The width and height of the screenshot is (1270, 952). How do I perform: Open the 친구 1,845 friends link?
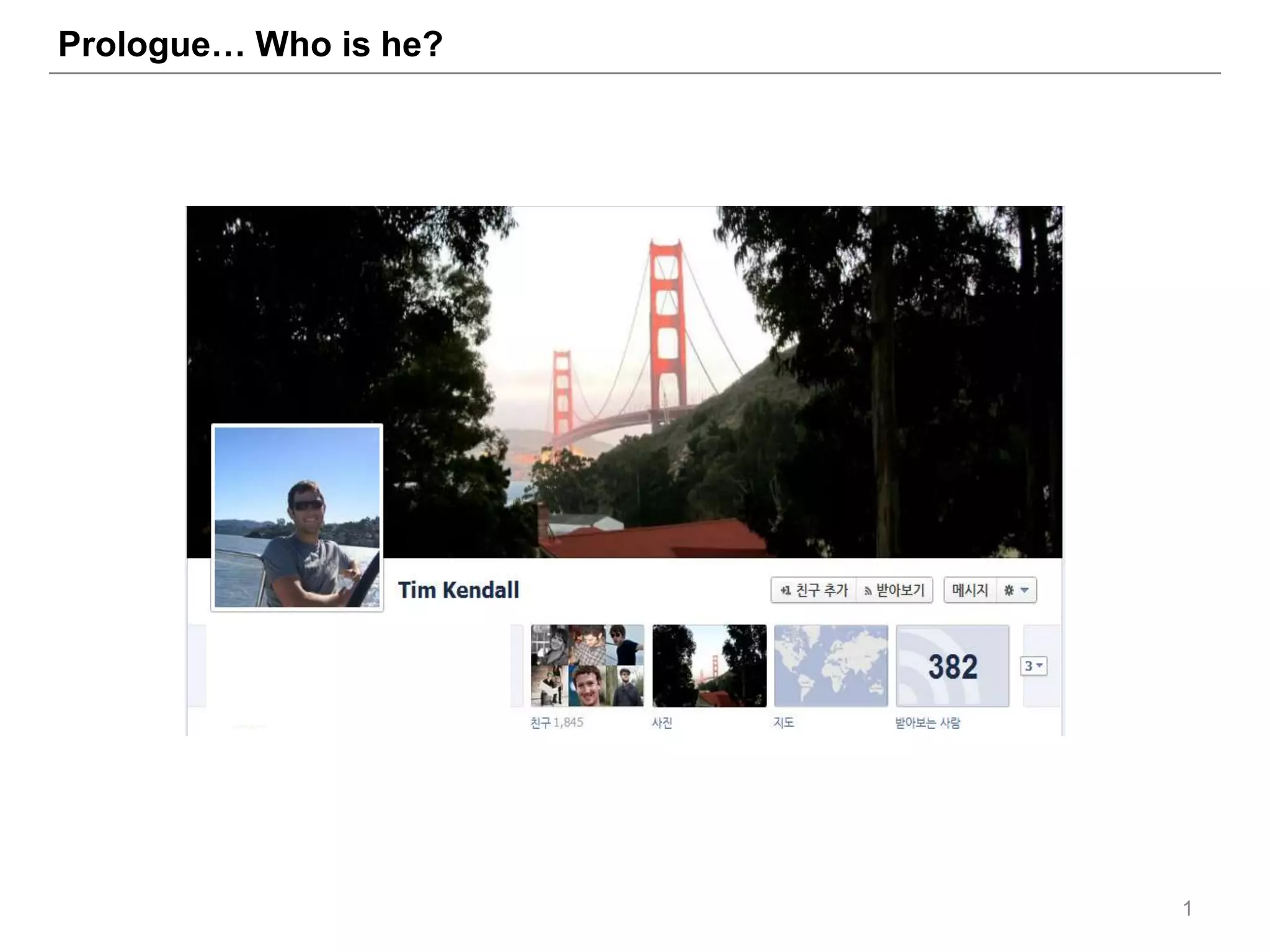[x=557, y=723]
